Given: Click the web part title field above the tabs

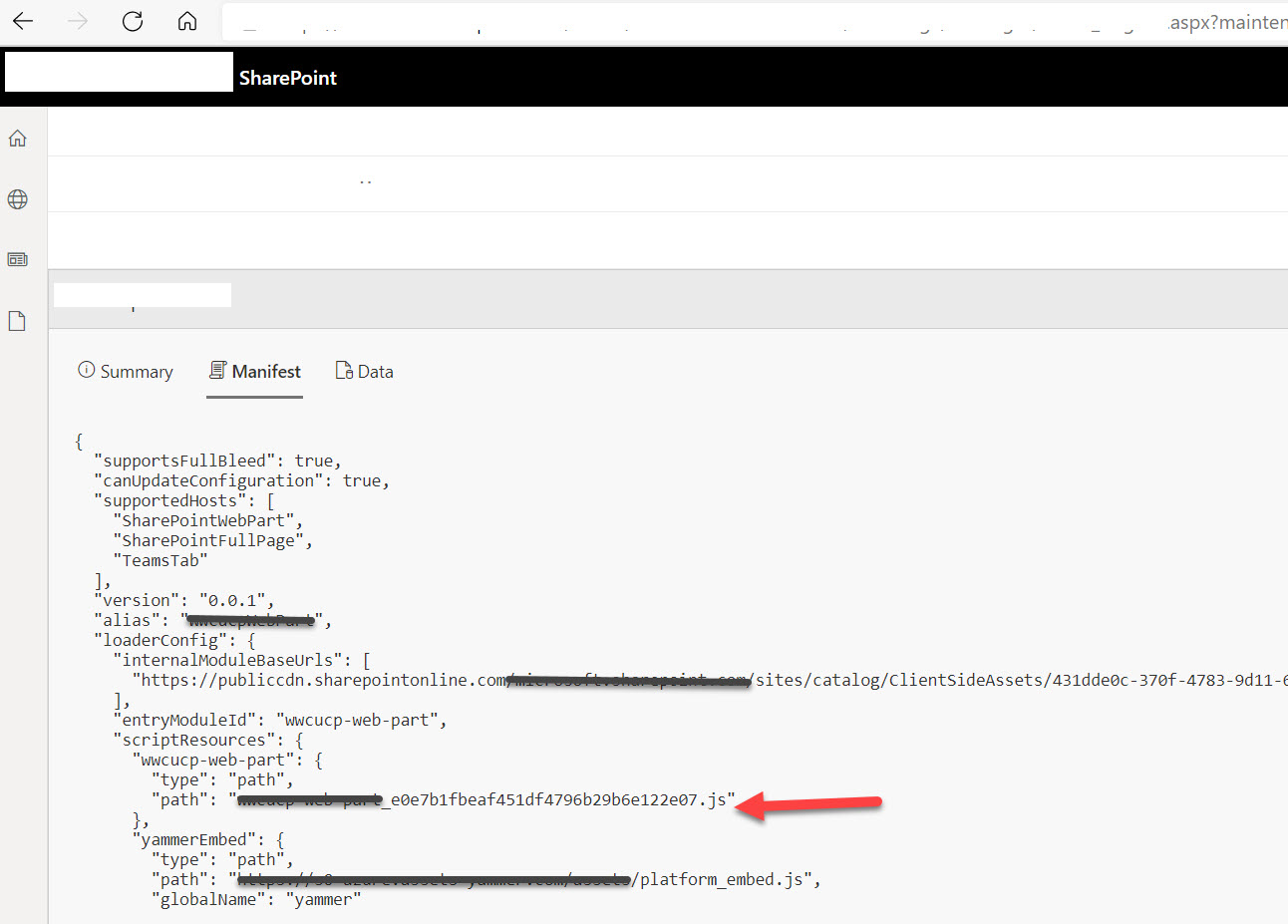Looking at the screenshot, I should (142, 294).
